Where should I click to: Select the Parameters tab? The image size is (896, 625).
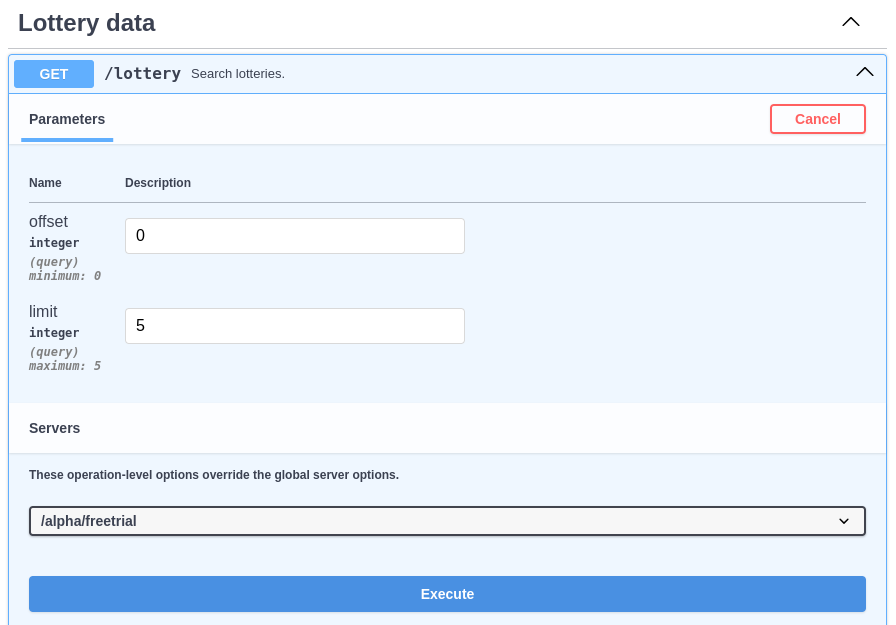click(x=67, y=119)
